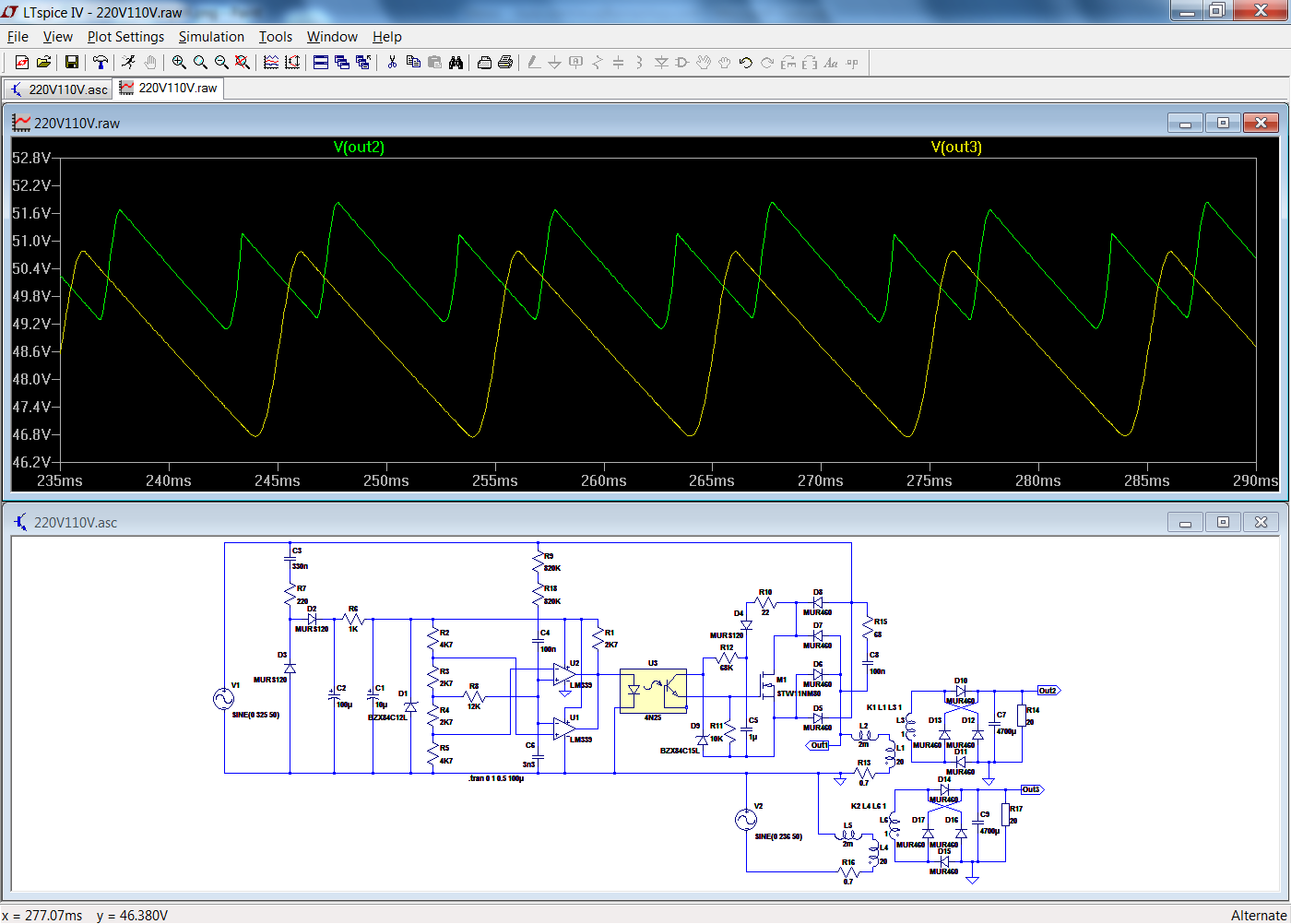Select the Diode tool
The height and width of the screenshot is (924, 1291).
pyautogui.click(x=661, y=63)
